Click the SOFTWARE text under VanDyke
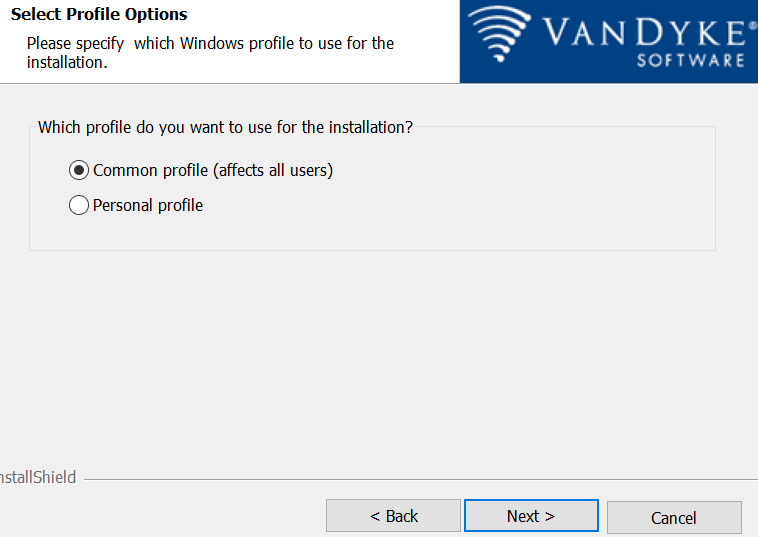The width and height of the screenshot is (758, 537). coord(690,60)
